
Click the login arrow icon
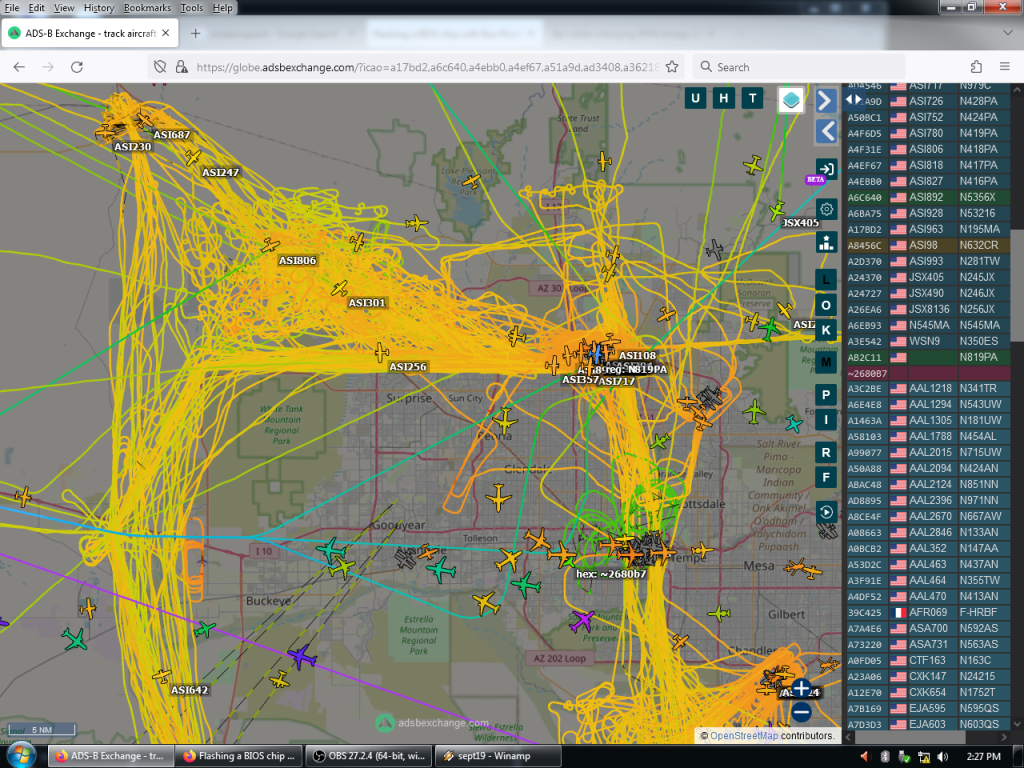(825, 169)
